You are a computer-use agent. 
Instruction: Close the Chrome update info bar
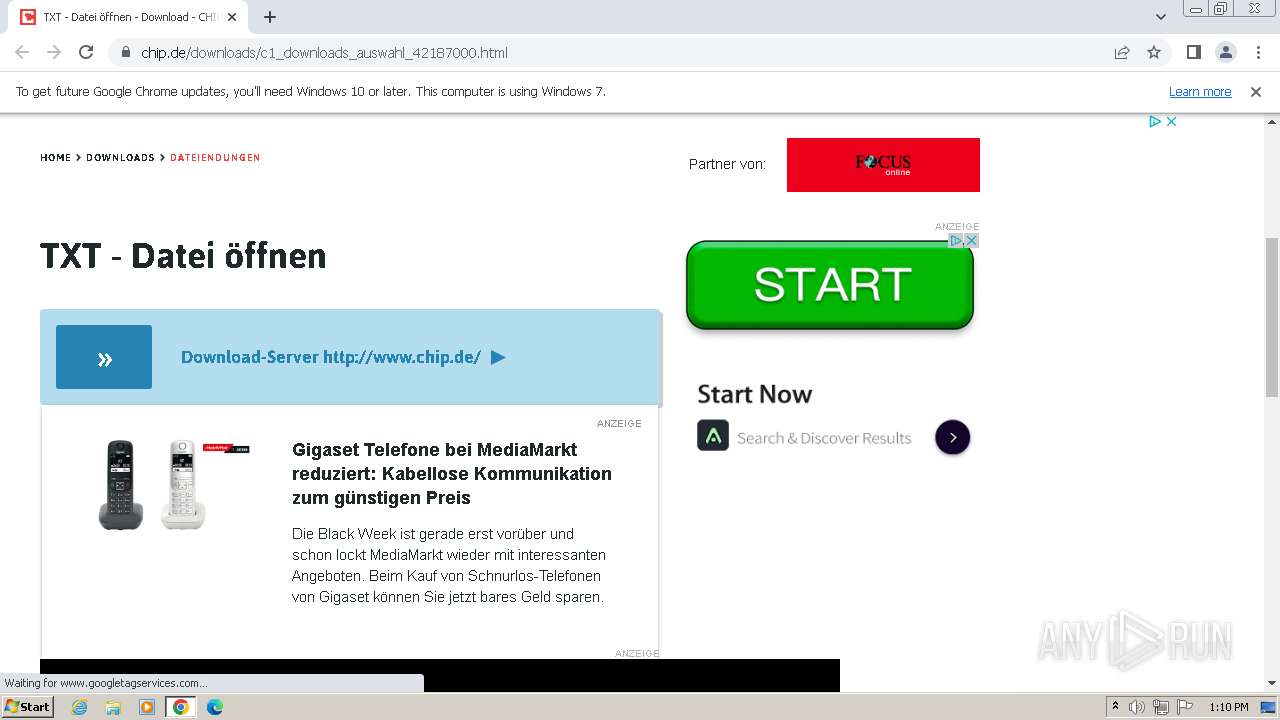pyautogui.click(x=1256, y=91)
